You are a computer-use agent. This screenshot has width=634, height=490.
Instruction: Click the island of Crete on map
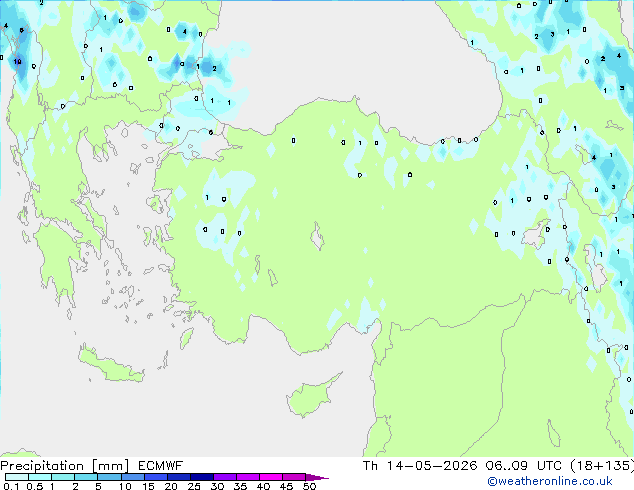[111, 365]
